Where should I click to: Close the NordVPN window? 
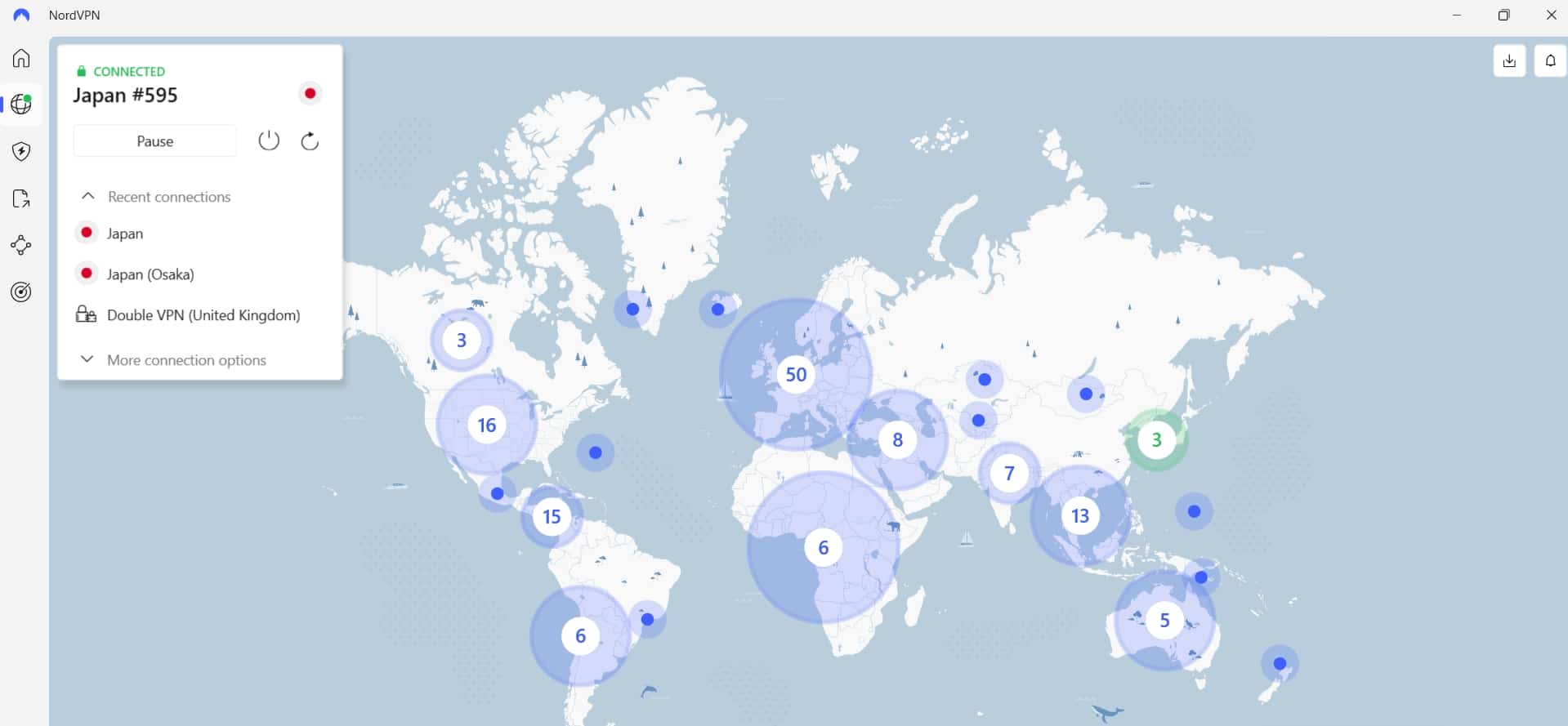pos(1551,15)
